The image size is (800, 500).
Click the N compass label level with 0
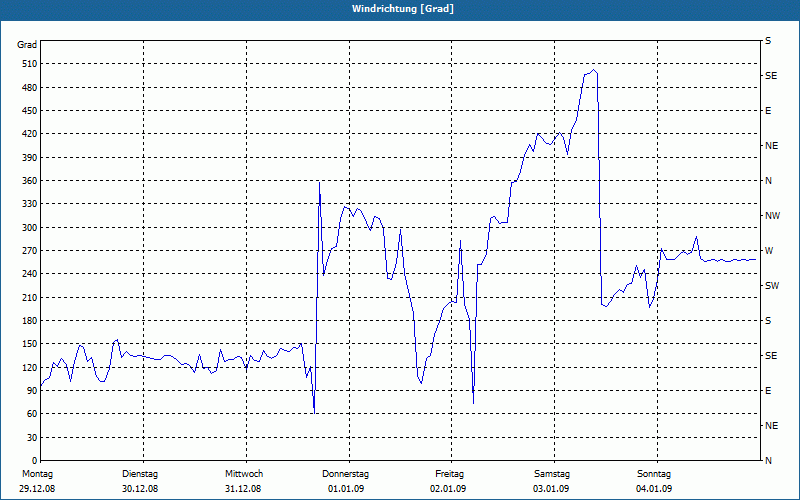click(768, 461)
